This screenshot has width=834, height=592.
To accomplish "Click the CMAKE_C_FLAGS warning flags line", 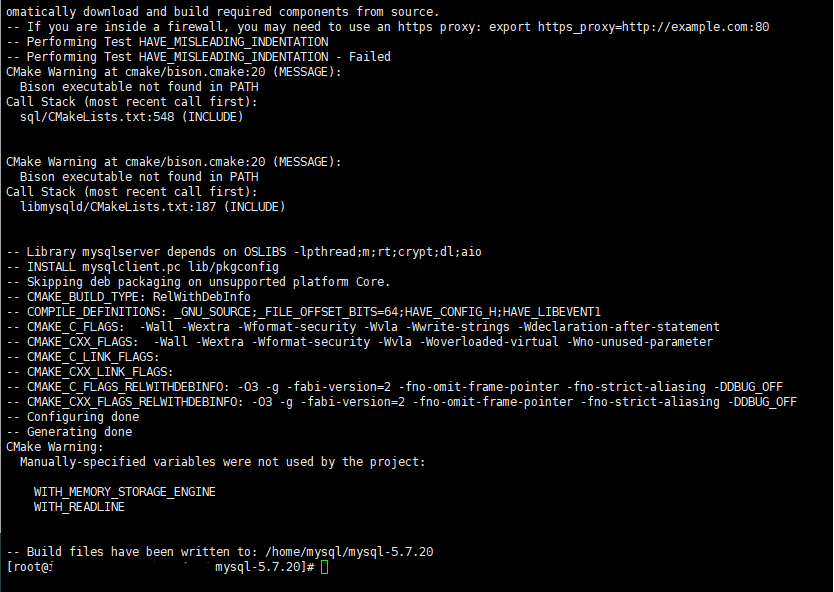I will (363, 327).
